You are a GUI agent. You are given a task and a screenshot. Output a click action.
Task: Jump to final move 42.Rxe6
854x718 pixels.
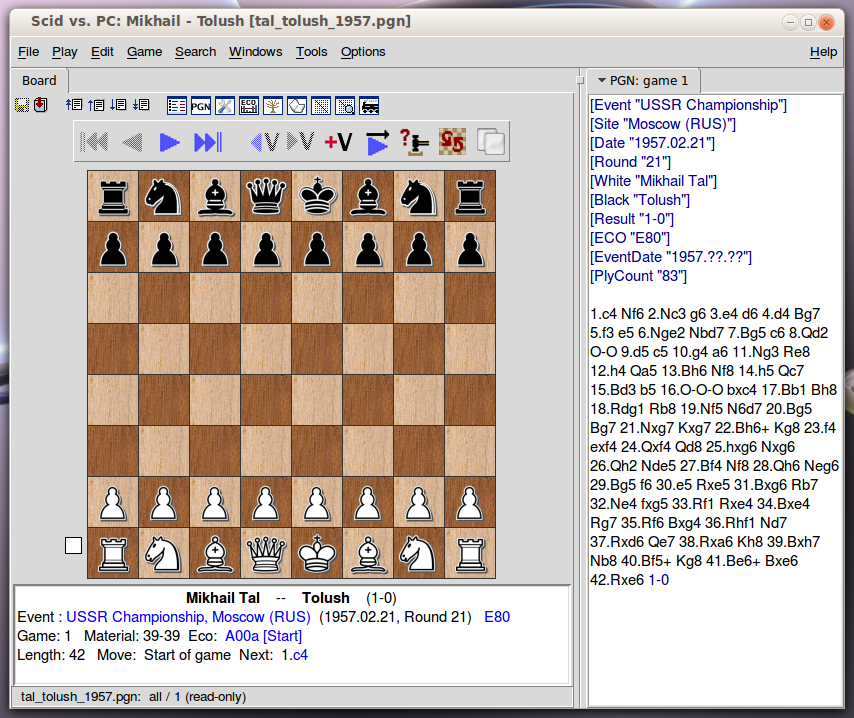pyautogui.click(x=618, y=580)
